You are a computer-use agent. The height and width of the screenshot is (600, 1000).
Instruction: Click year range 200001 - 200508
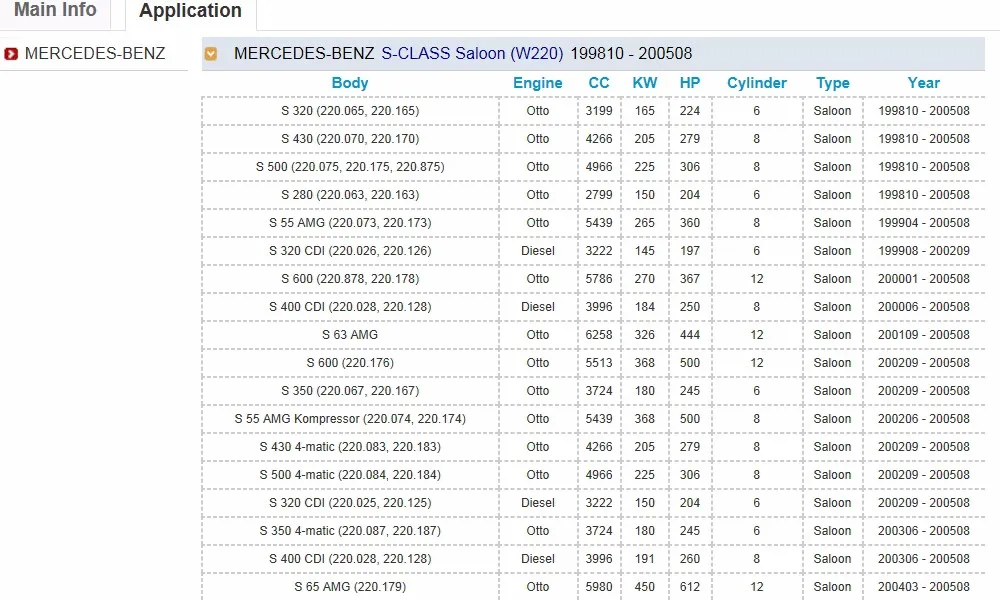[923, 279]
